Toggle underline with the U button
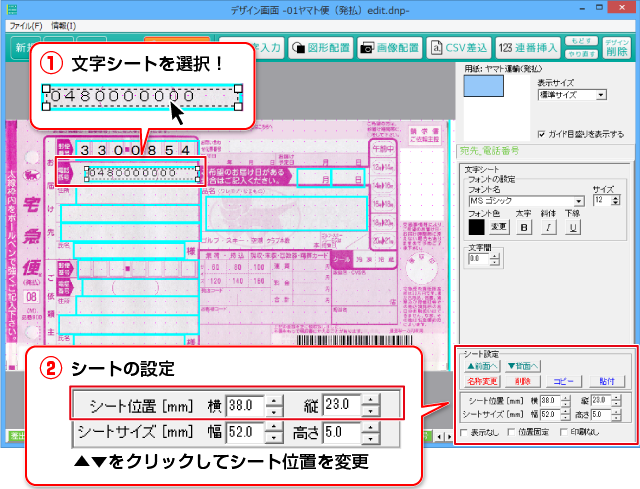Screen dimensions: 640x489 573,227
